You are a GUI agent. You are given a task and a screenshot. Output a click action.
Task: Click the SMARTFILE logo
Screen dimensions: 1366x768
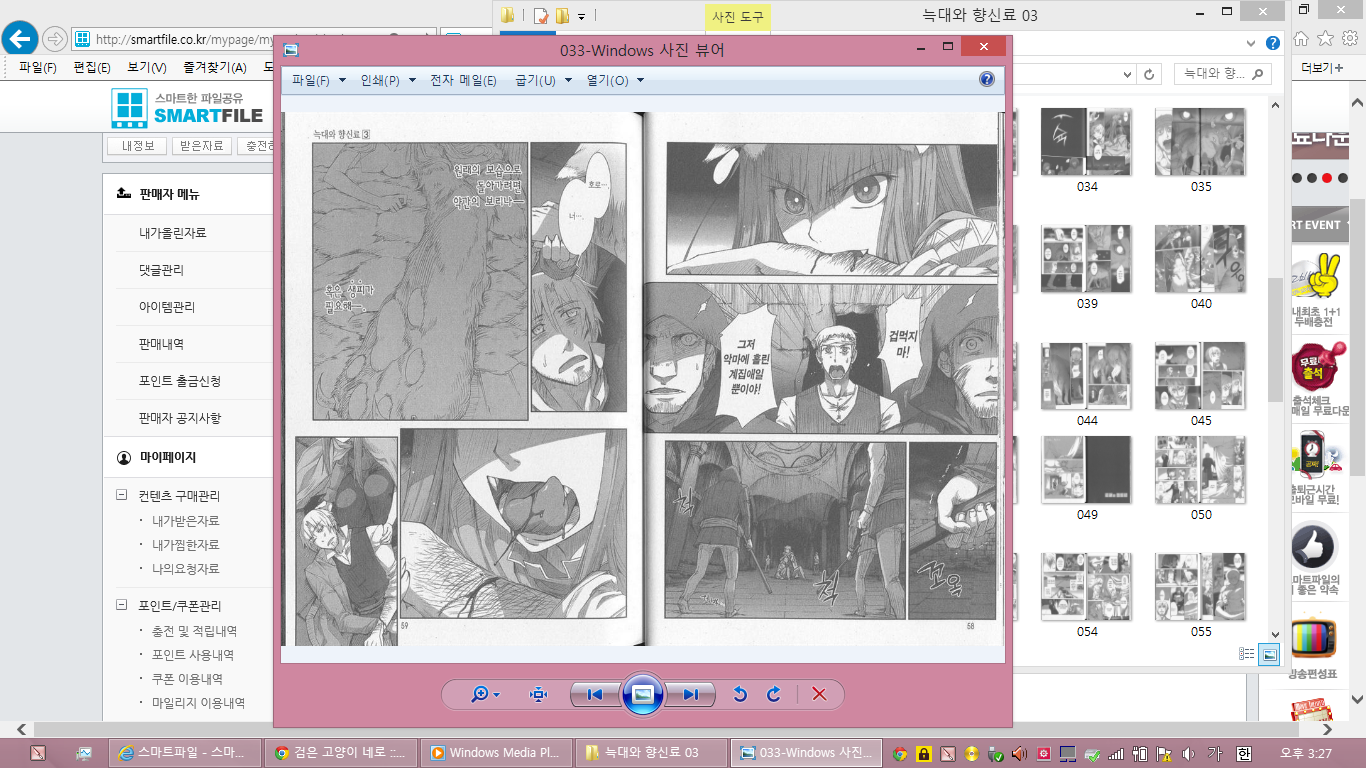tap(187, 109)
